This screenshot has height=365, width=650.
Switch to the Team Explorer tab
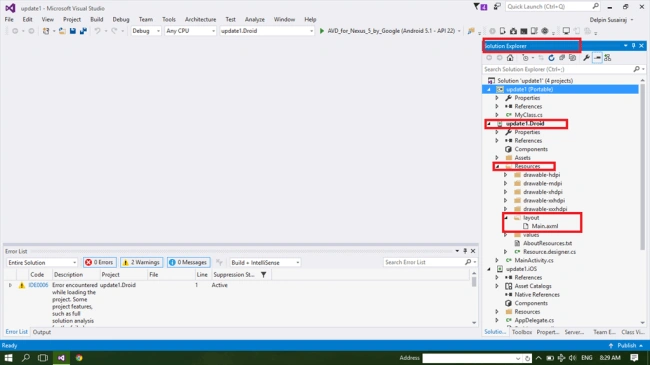[x=604, y=332]
